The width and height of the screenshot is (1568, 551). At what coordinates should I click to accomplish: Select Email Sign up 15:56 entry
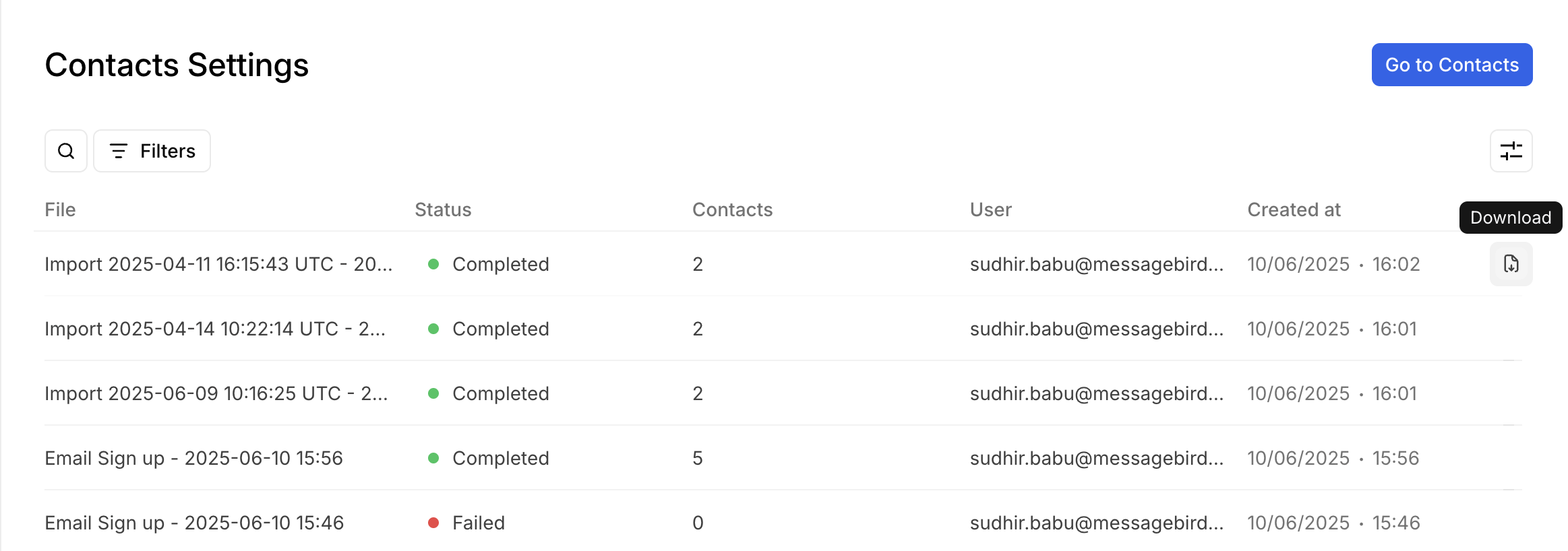(x=193, y=458)
